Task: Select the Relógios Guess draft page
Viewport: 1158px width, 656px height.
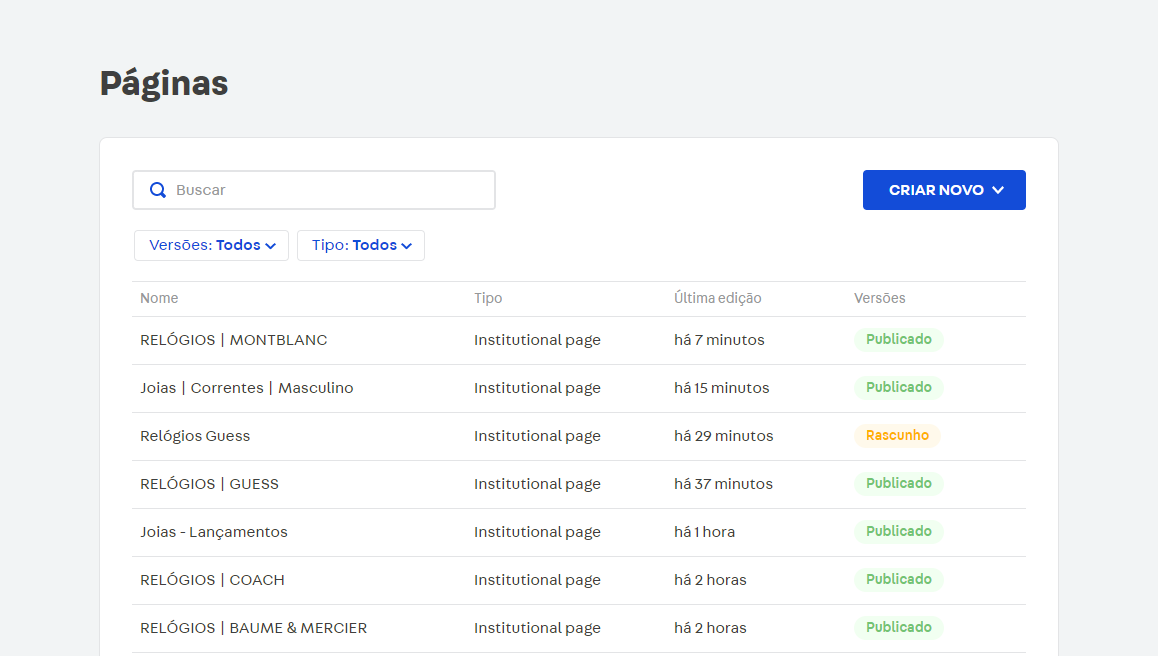Action: [x=195, y=436]
